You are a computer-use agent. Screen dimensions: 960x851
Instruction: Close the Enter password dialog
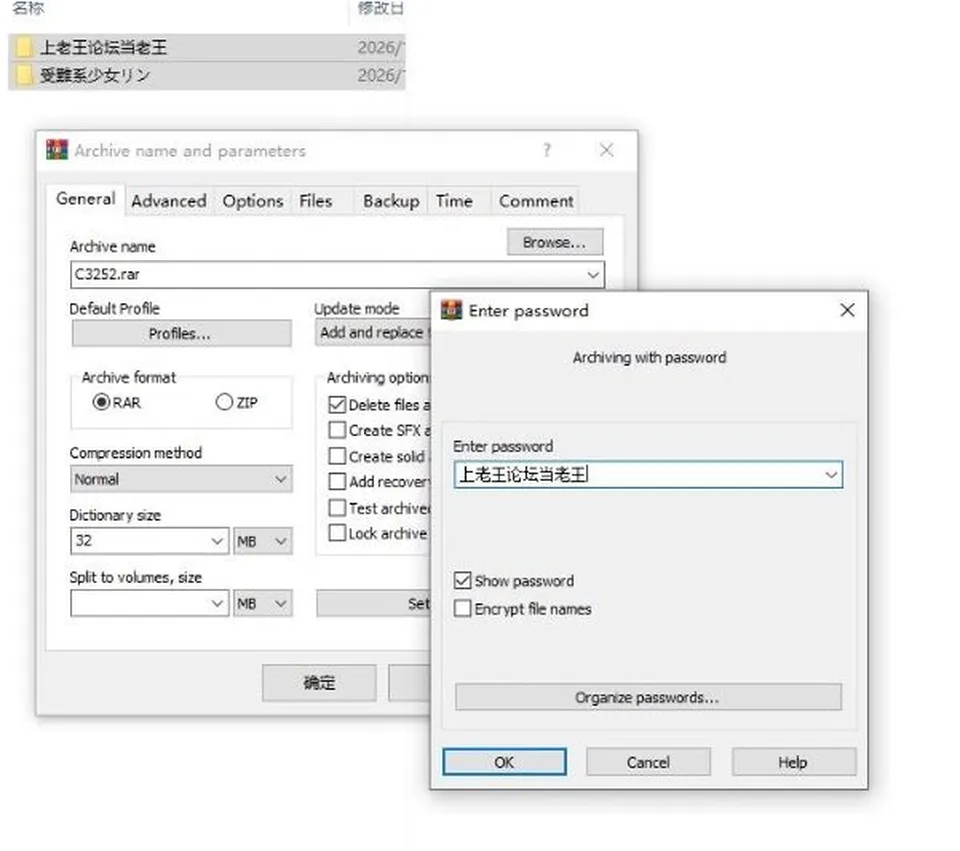(847, 310)
